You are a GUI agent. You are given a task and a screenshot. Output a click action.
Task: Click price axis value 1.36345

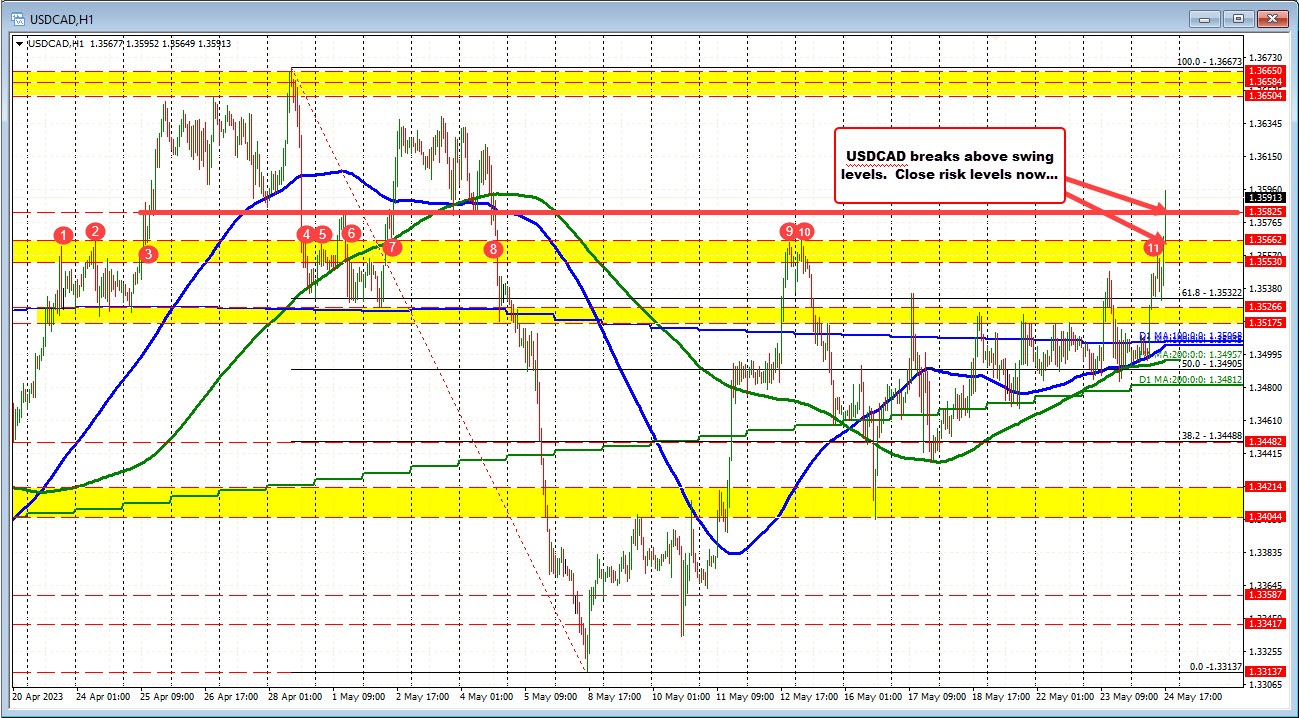[x=1264, y=124]
